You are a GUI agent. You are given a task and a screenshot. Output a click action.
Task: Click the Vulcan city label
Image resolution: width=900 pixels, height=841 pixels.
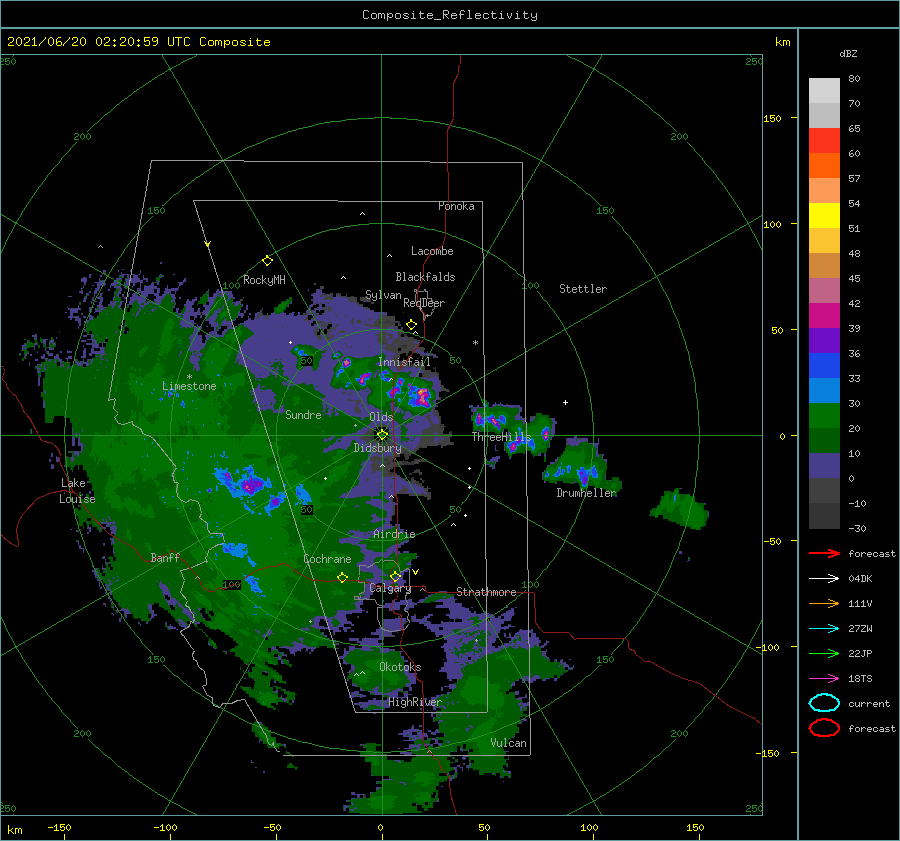[x=508, y=742]
